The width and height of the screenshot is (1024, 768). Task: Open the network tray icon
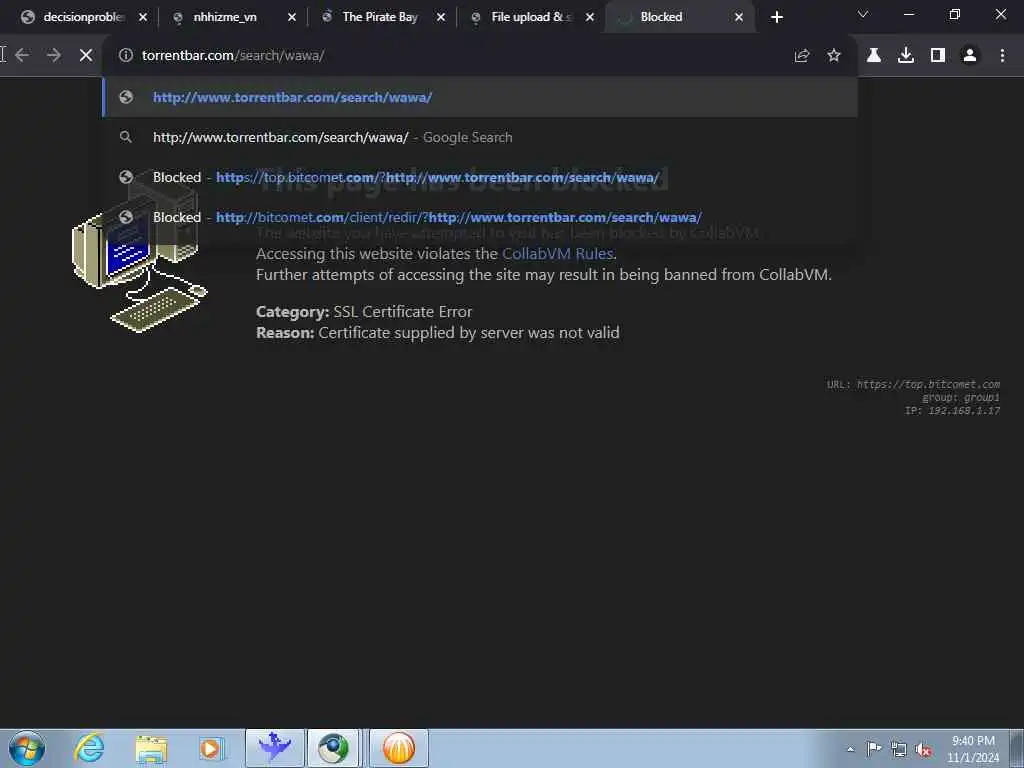(899, 749)
